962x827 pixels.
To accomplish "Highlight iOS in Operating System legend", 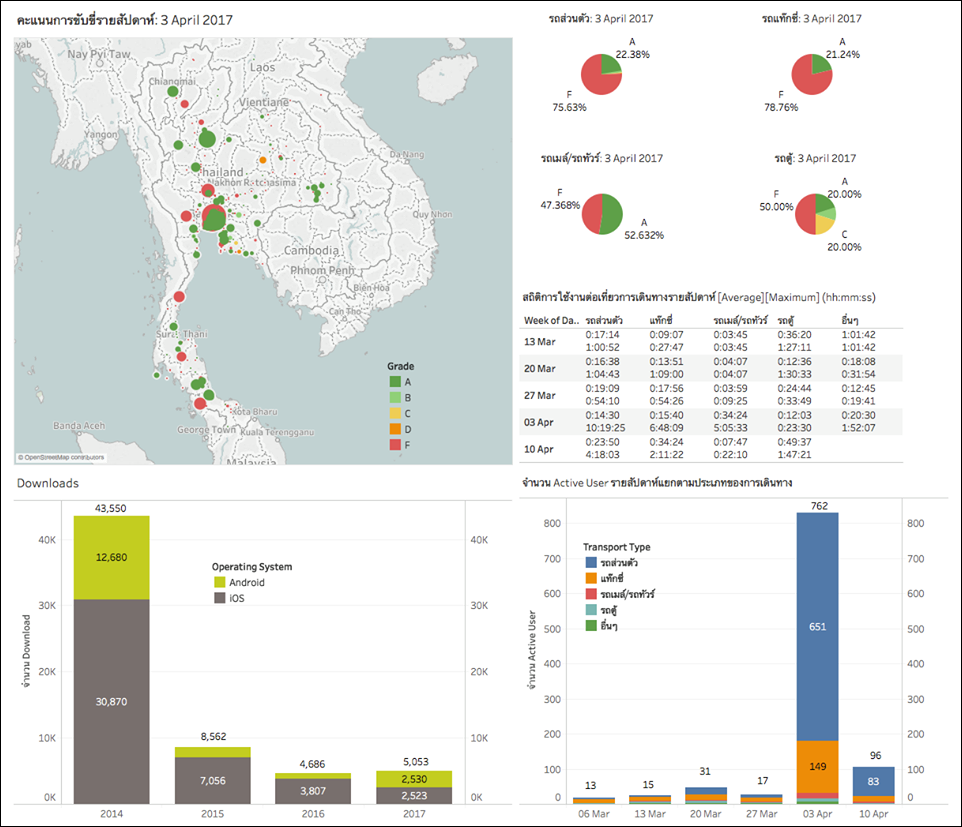I will click(x=220, y=598).
